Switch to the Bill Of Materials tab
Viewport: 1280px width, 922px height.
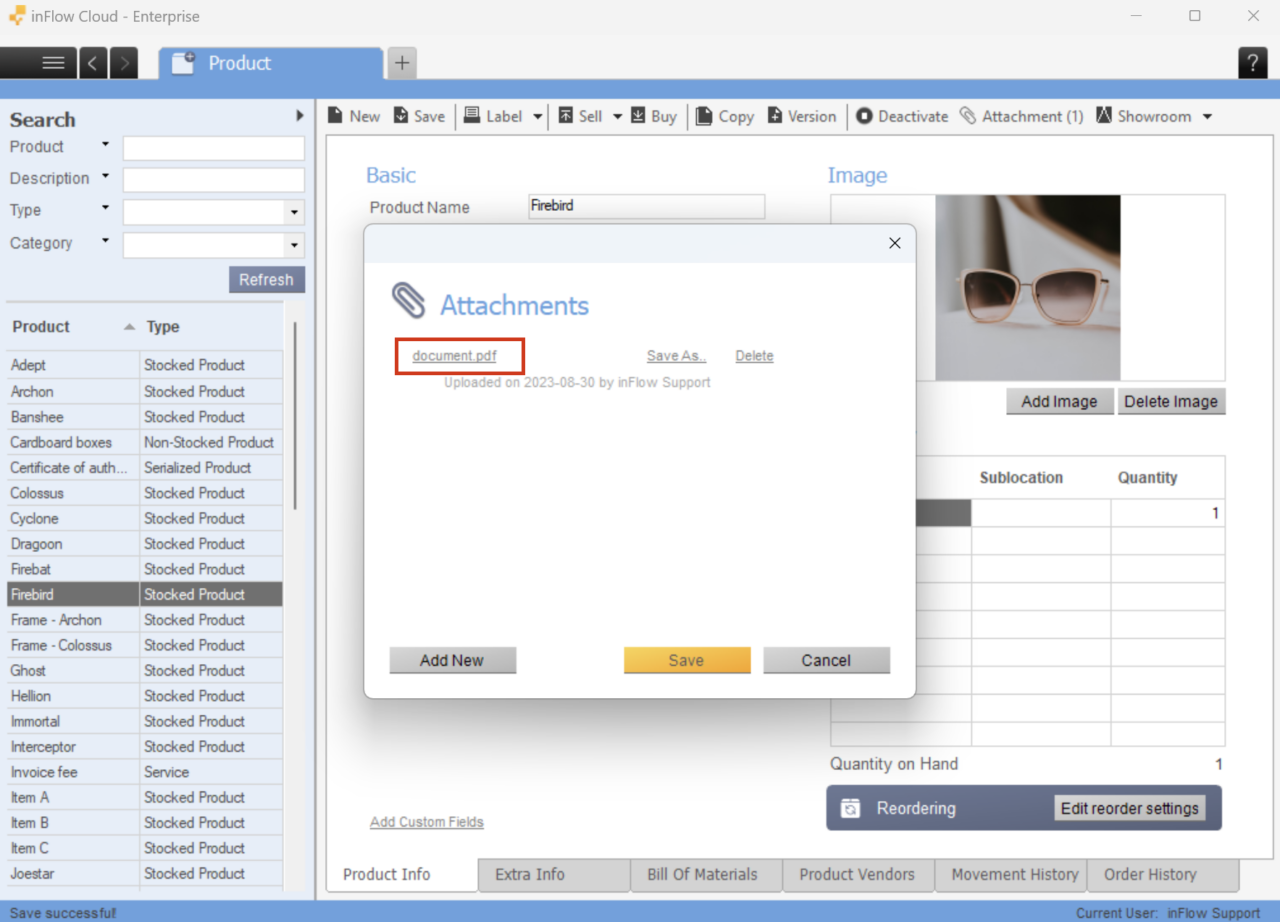(x=705, y=875)
